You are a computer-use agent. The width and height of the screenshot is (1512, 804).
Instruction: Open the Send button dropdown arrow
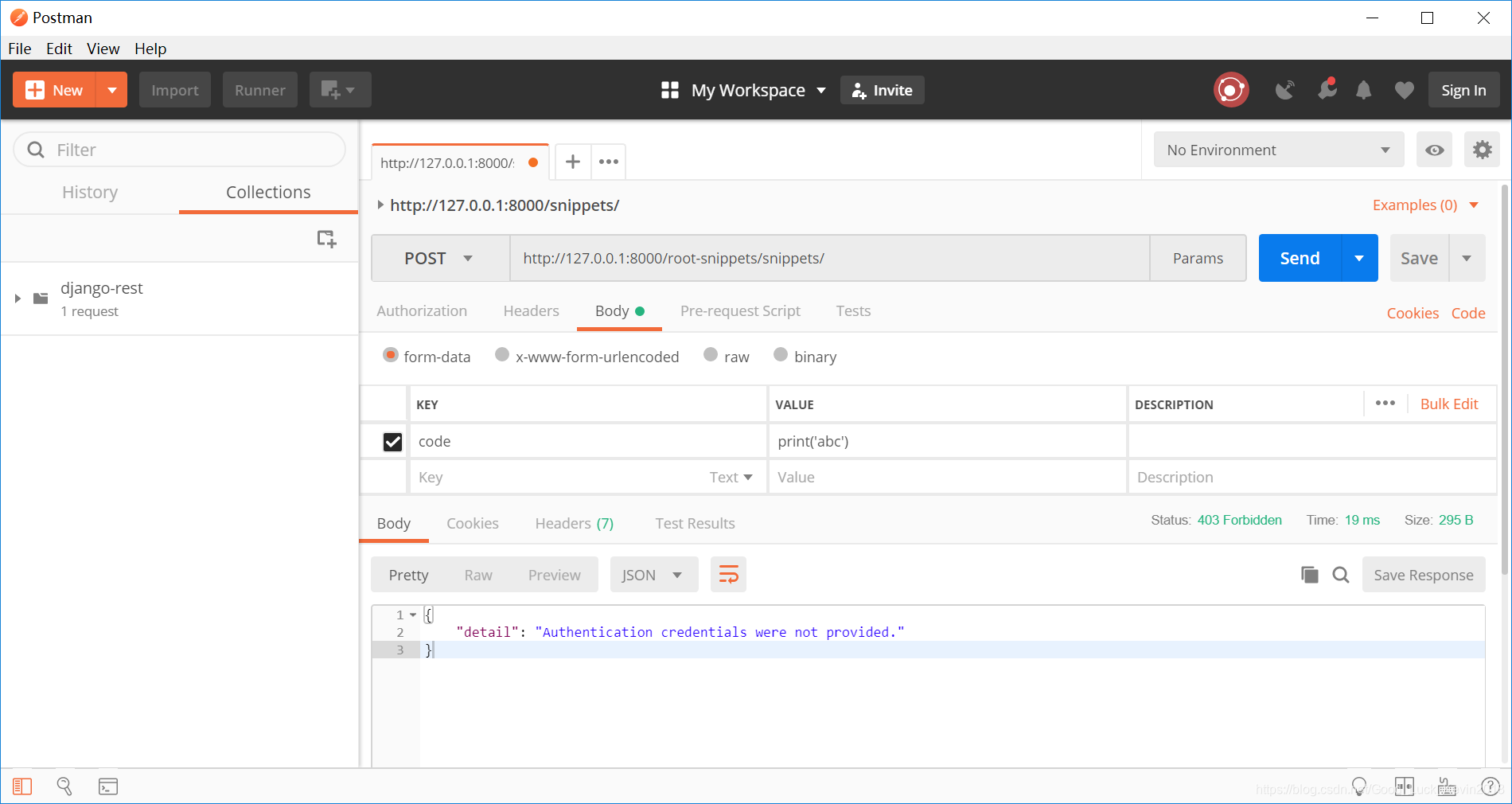coord(1359,258)
